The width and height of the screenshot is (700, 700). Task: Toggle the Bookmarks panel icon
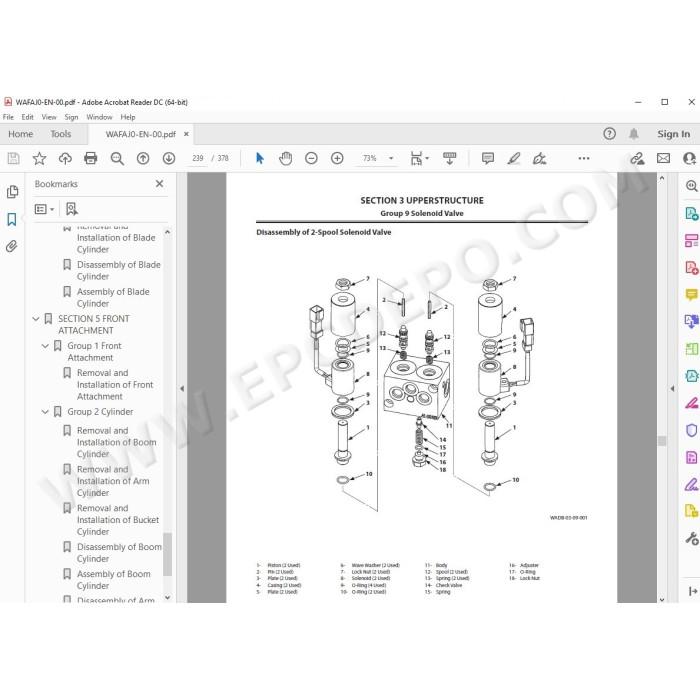tap(12, 219)
